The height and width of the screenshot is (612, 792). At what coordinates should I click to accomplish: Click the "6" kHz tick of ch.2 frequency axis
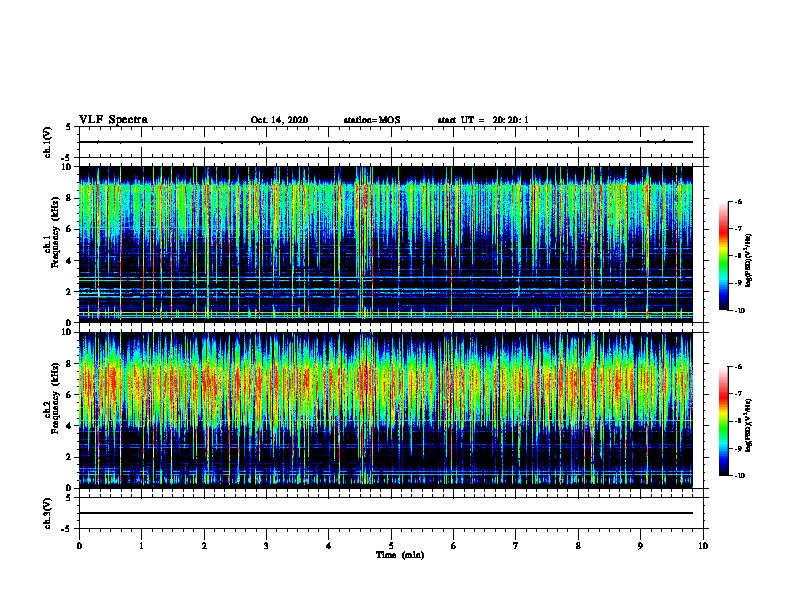(69, 395)
